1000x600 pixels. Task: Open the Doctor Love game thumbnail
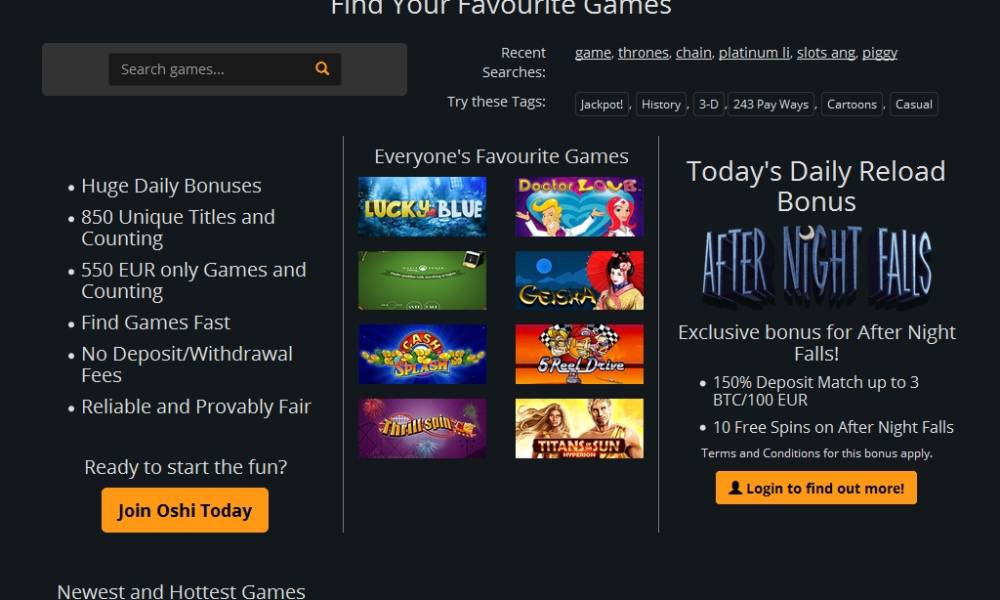[579, 207]
